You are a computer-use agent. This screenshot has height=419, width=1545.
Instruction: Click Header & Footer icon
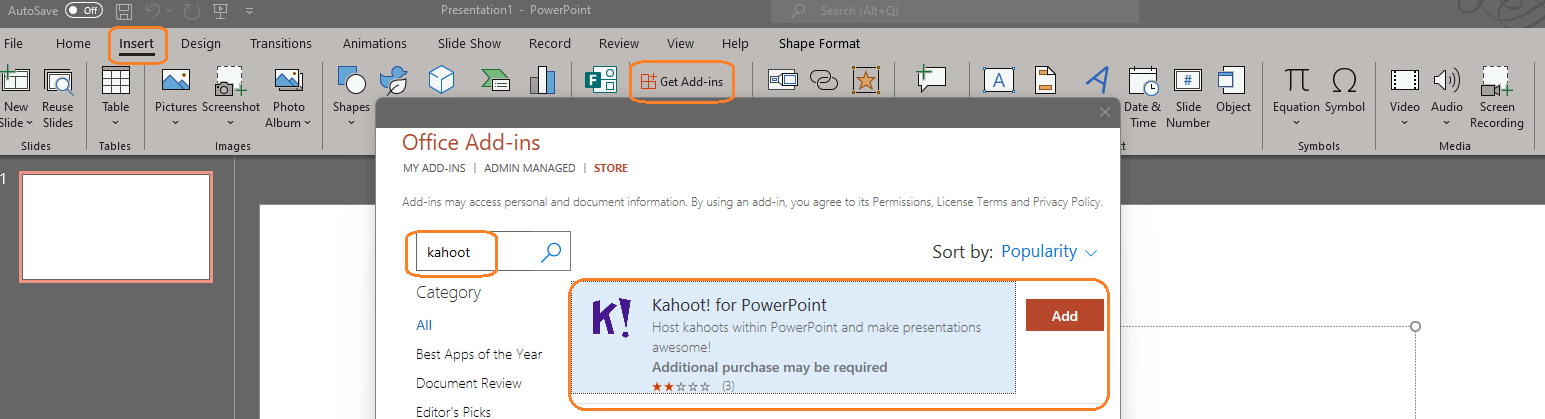pos(1046,81)
